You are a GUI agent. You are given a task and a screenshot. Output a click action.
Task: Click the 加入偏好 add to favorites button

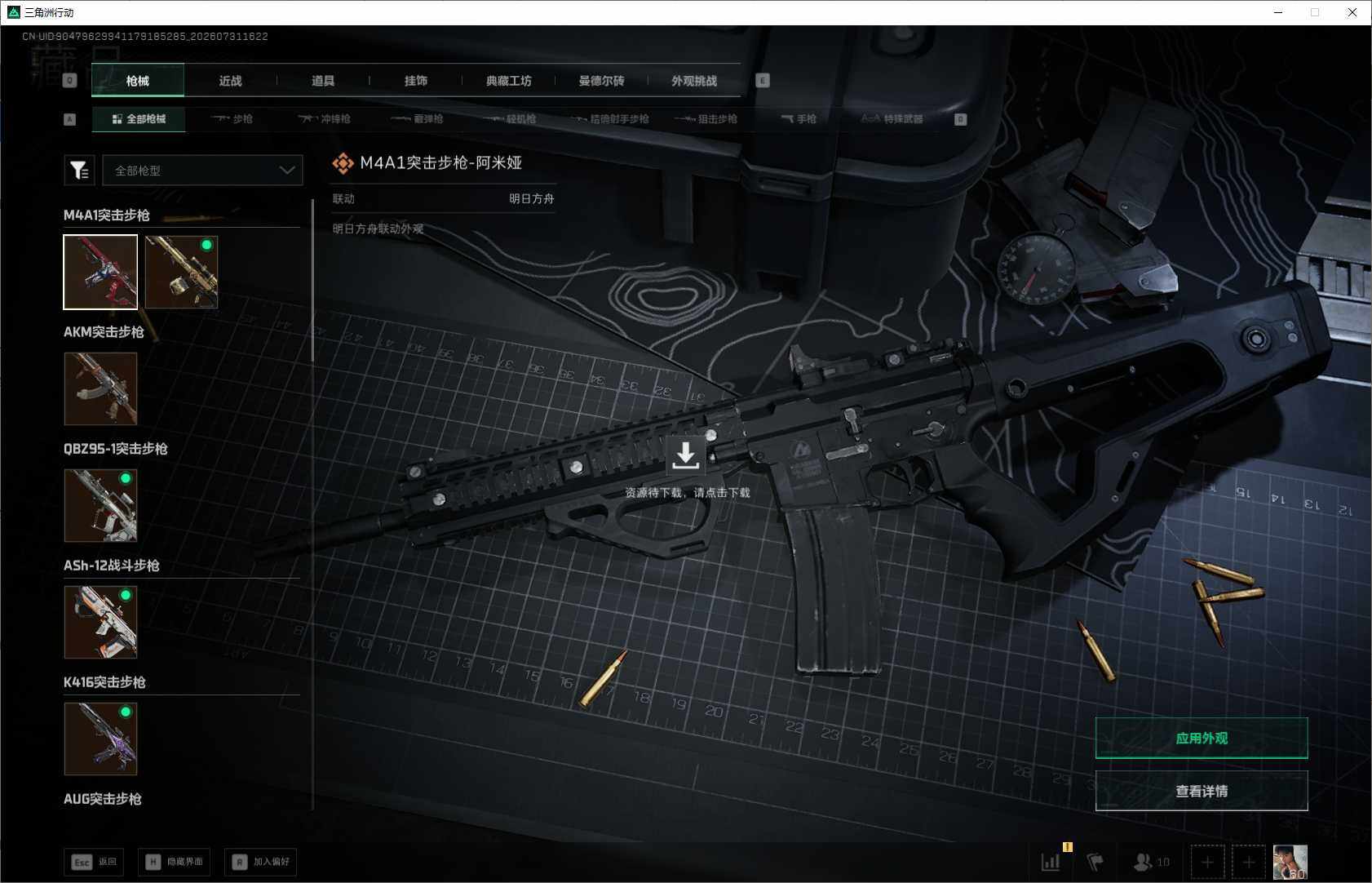point(261,862)
